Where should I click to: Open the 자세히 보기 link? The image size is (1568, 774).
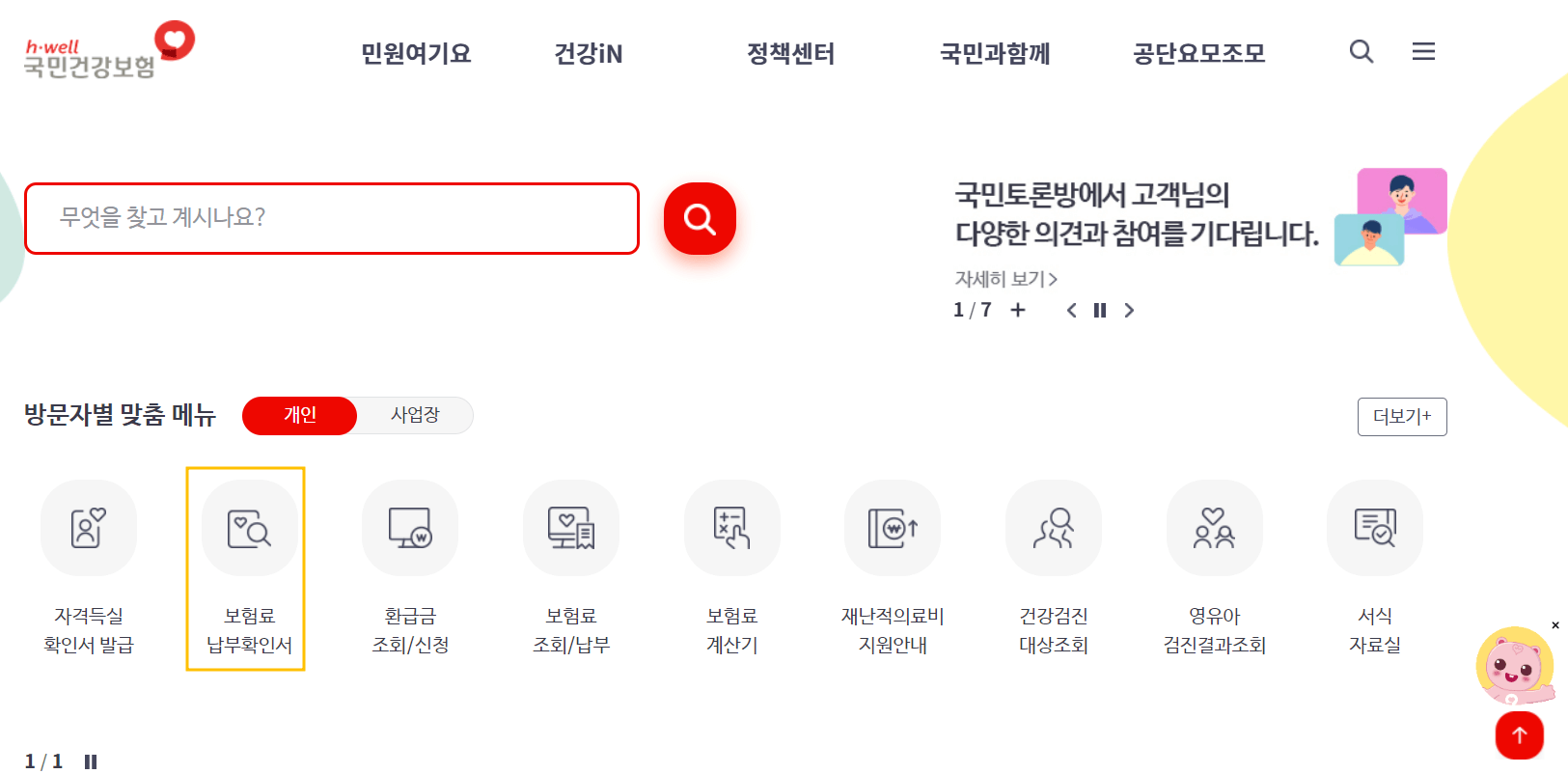[x=1006, y=279]
